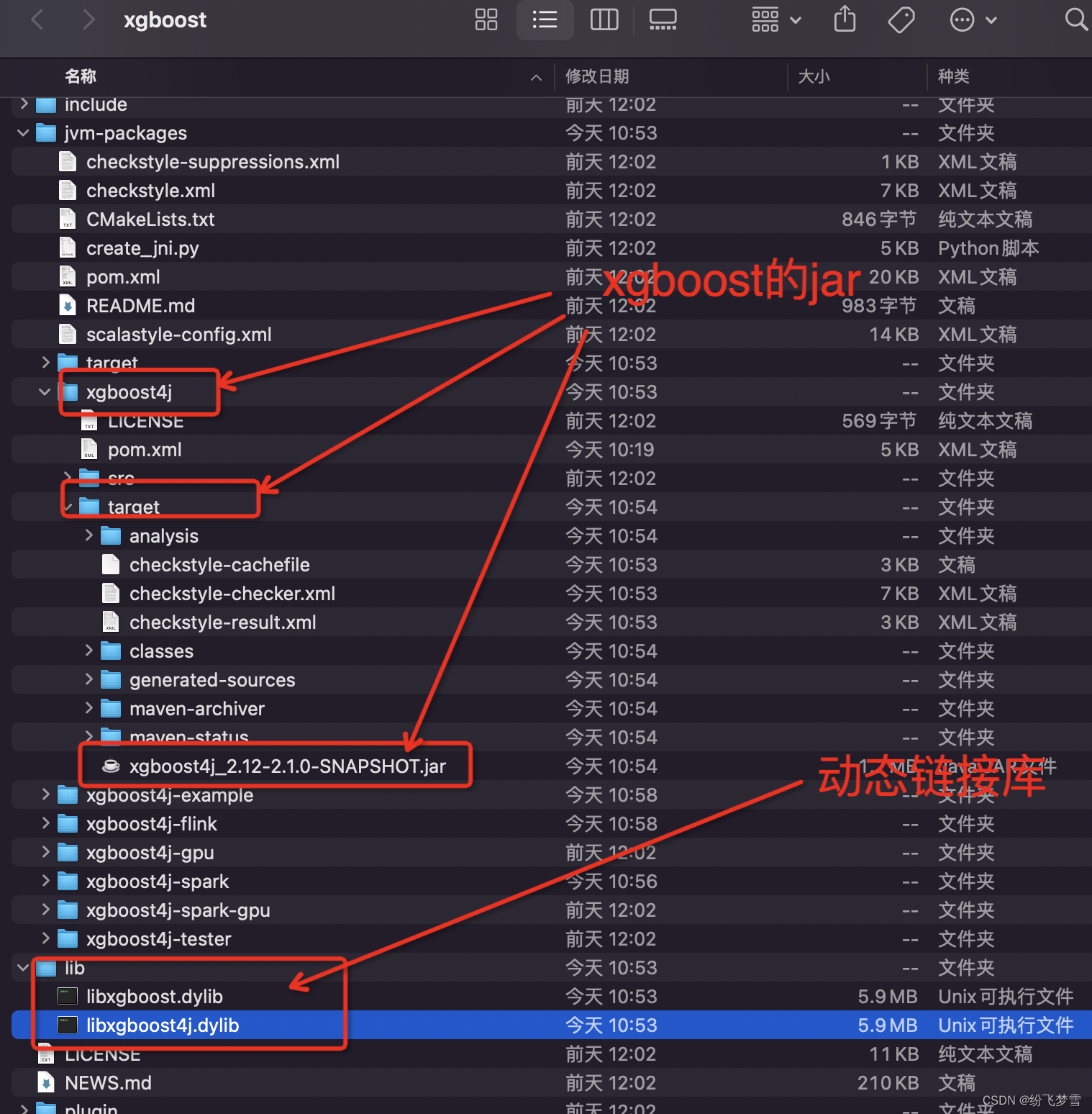Toggle sort direction arrow in name column

(536, 77)
